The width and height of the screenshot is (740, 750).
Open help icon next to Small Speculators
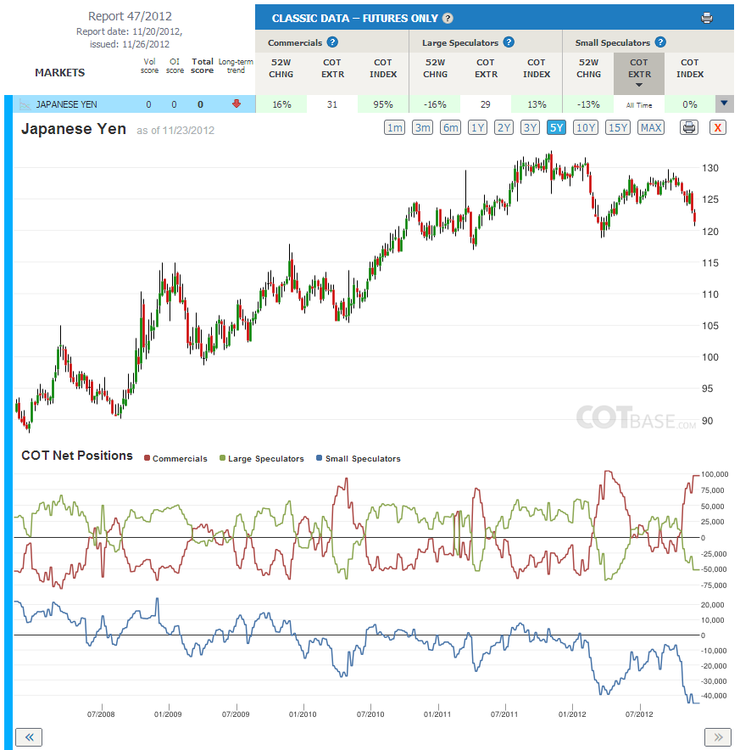click(x=660, y=42)
